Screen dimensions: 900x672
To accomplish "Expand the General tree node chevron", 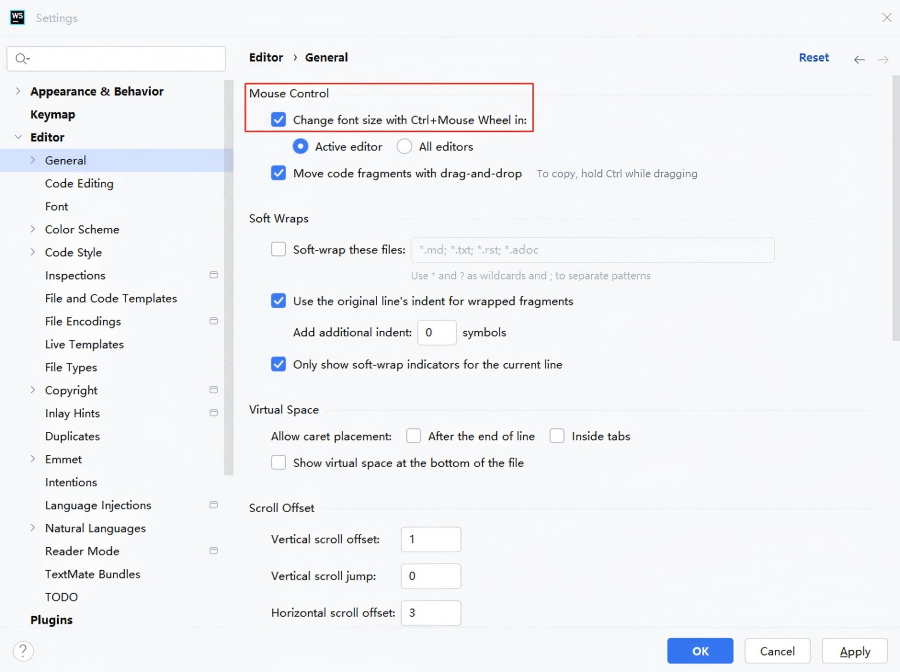I will pyautogui.click(x=33, y=160).
